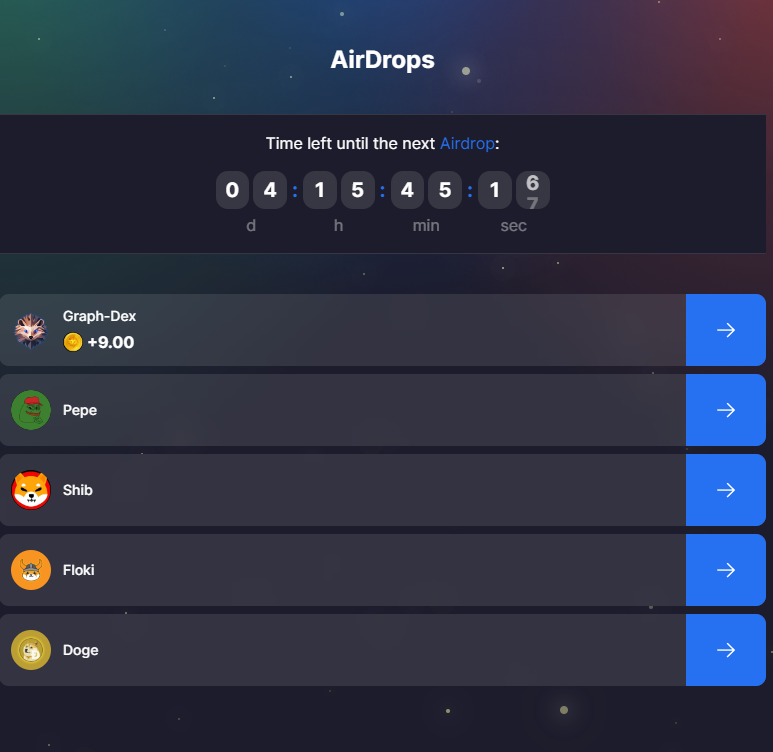Click the Graph-Dex hedgehog avatar icon
Image resolution: width=773 pixels, height=752 pixels.
[31, 331]
